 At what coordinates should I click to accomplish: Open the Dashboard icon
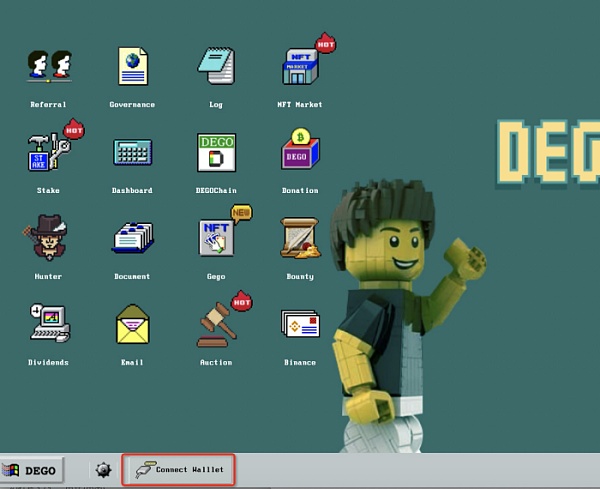pyautogui.click(x=132, y=152)
